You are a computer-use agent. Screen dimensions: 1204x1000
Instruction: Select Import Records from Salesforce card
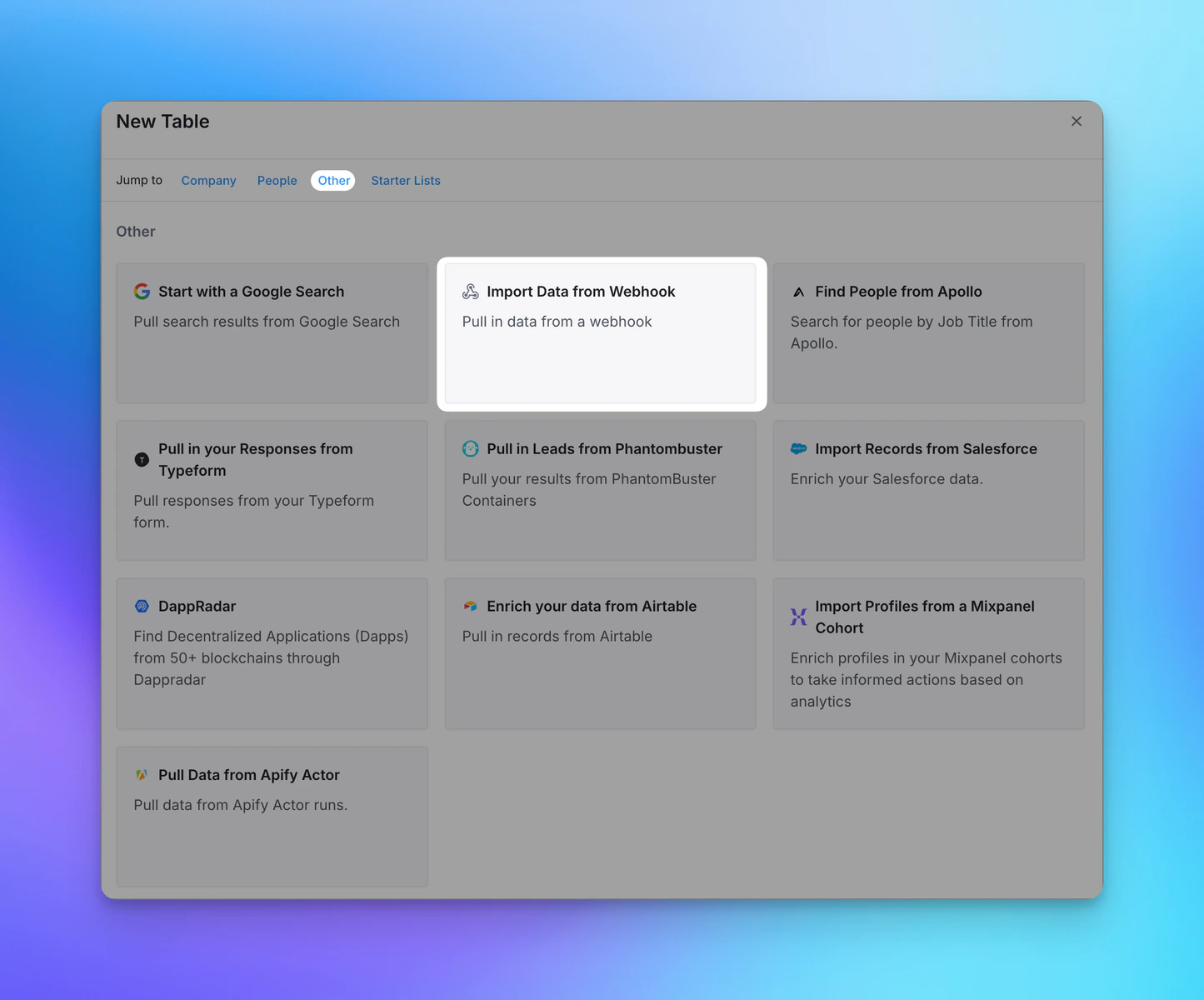point(927,490)
